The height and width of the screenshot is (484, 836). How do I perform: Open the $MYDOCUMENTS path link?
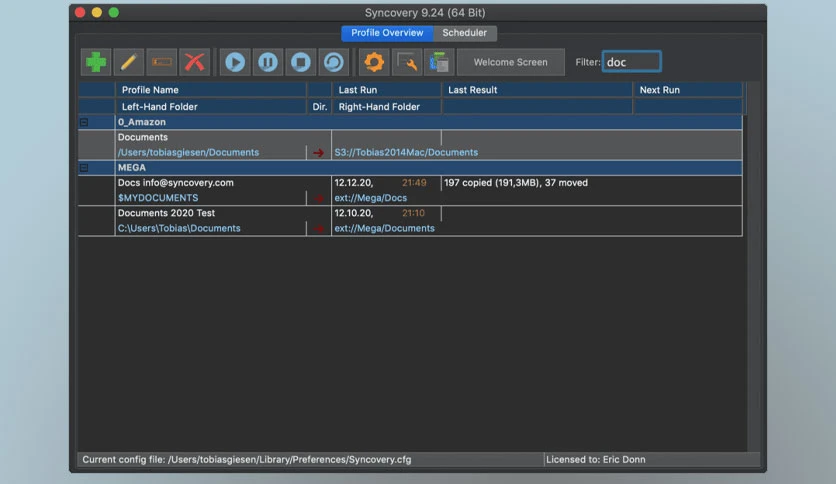point(158,198)
